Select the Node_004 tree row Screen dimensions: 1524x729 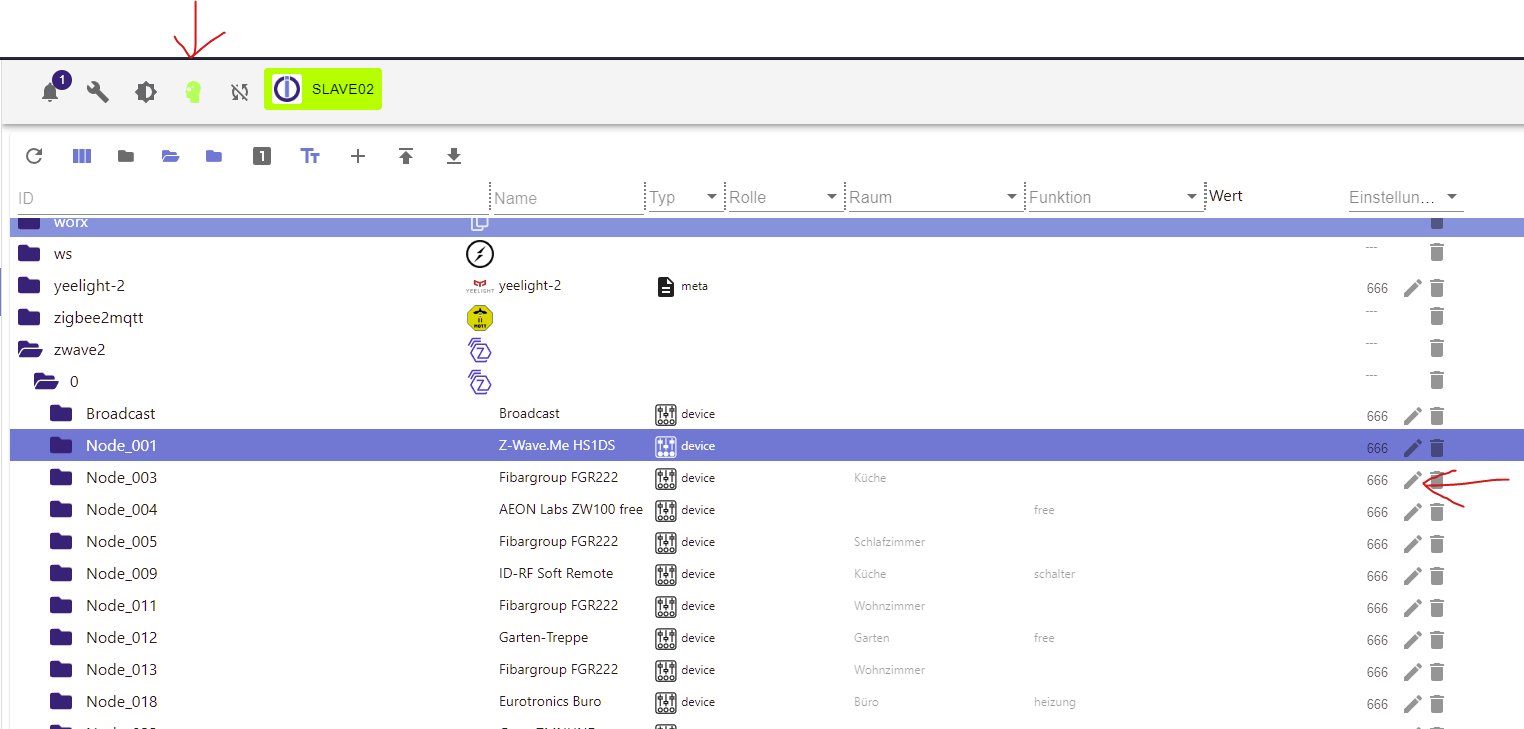pyautogui.click(x=766, y=509)
